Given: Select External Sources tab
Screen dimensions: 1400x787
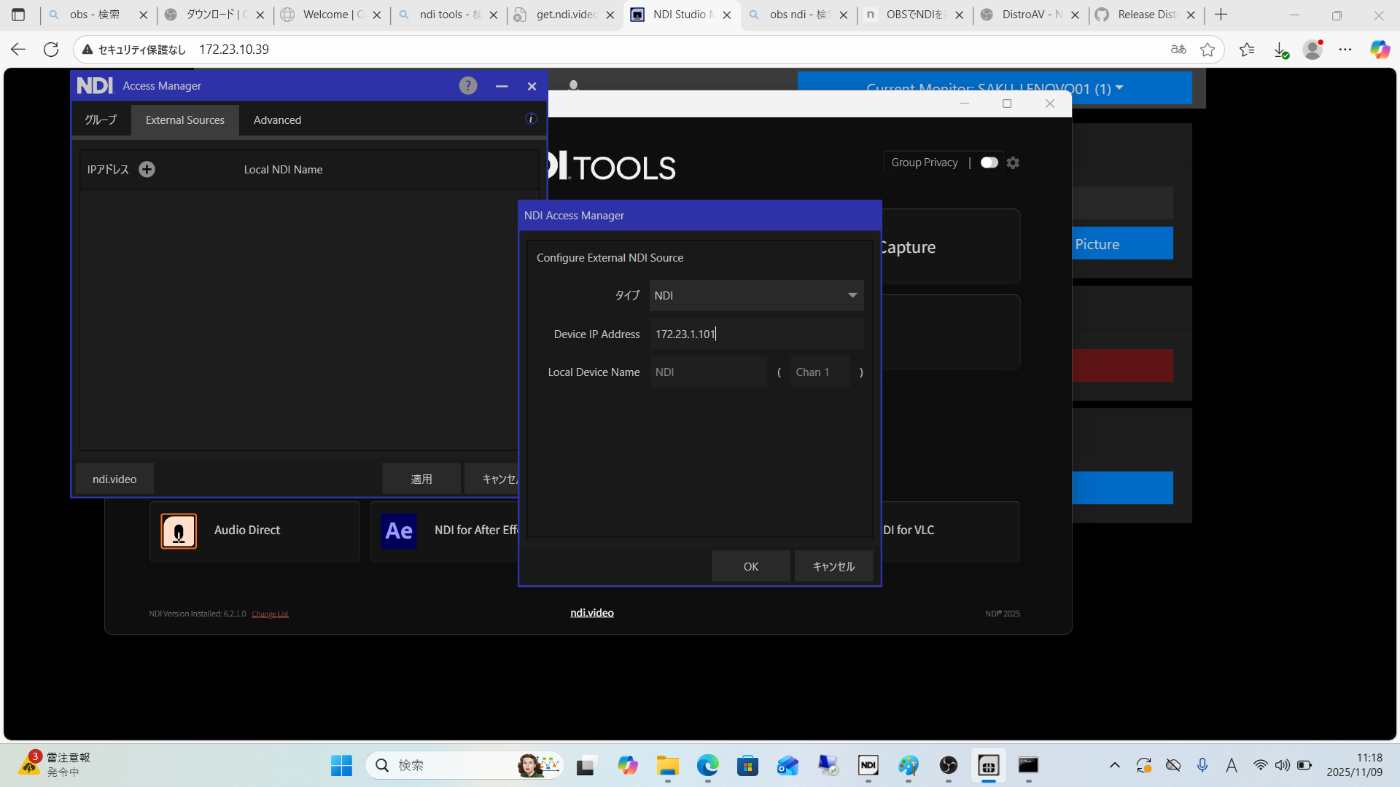Looking at the screenshot, I should click(185, 120).
